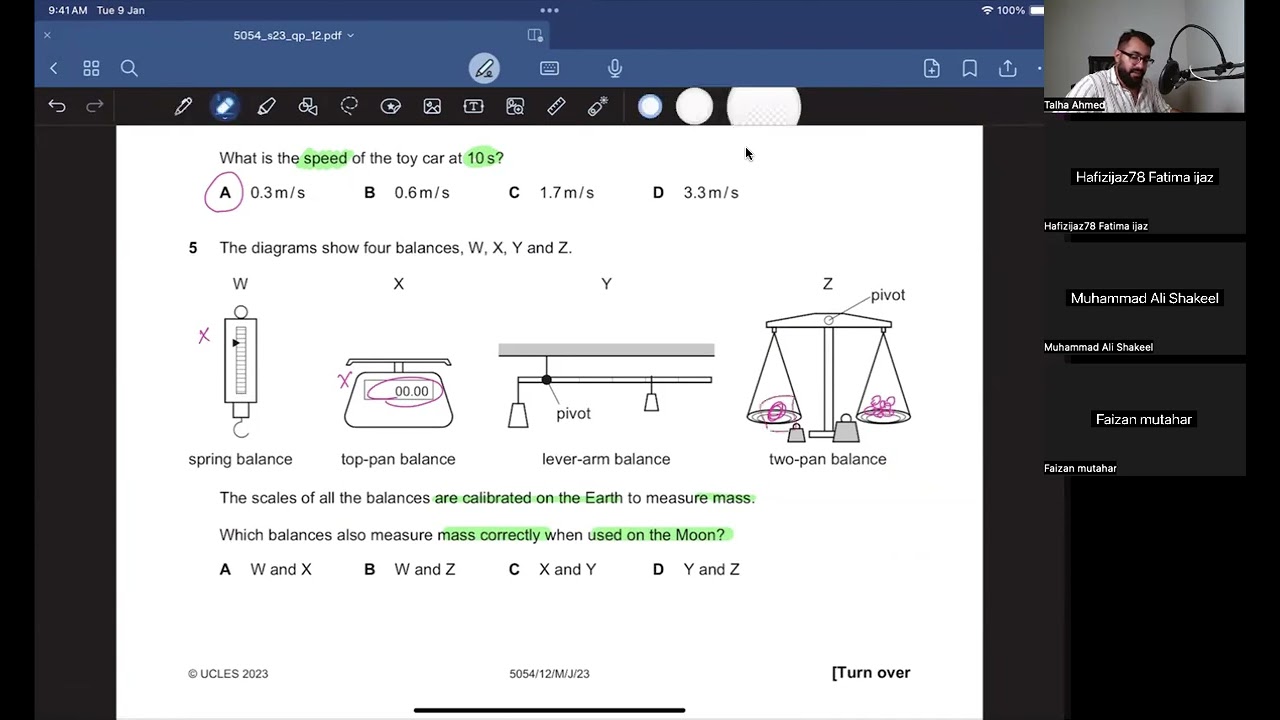
Task: Tap the three-dot multitasking menu at top
Action: [x=550, y=10]
